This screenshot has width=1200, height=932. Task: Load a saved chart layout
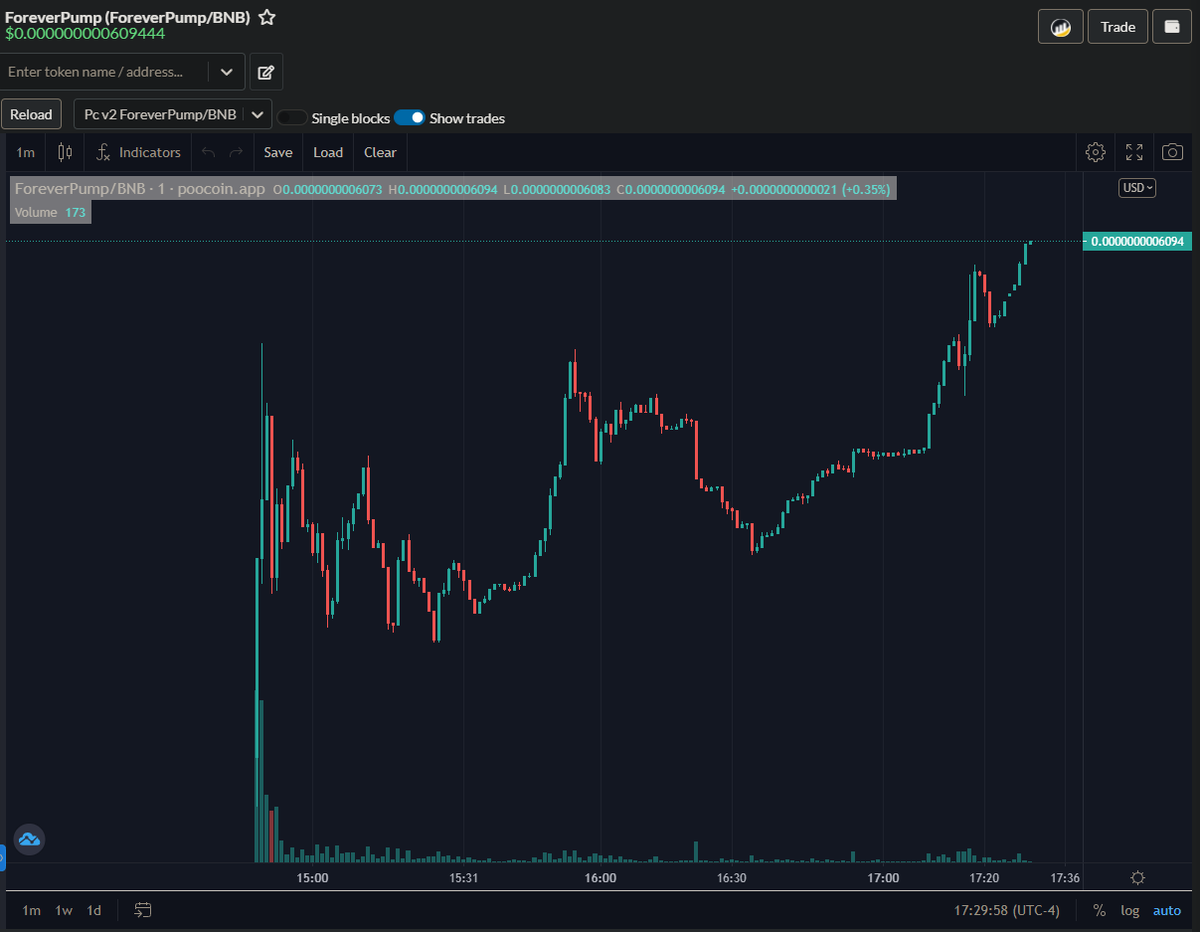click(x=328, y=152)
